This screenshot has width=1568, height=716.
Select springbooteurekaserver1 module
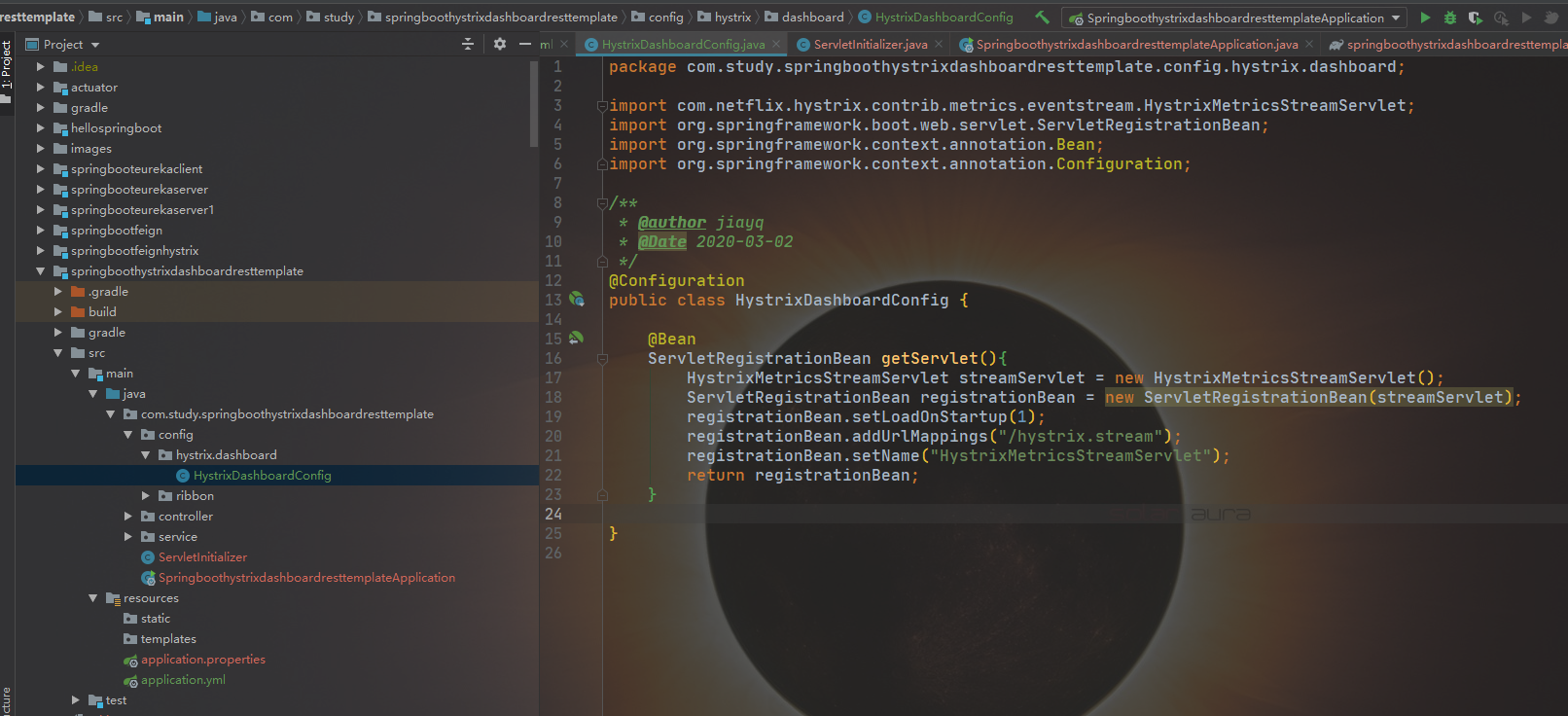[142, 209]
